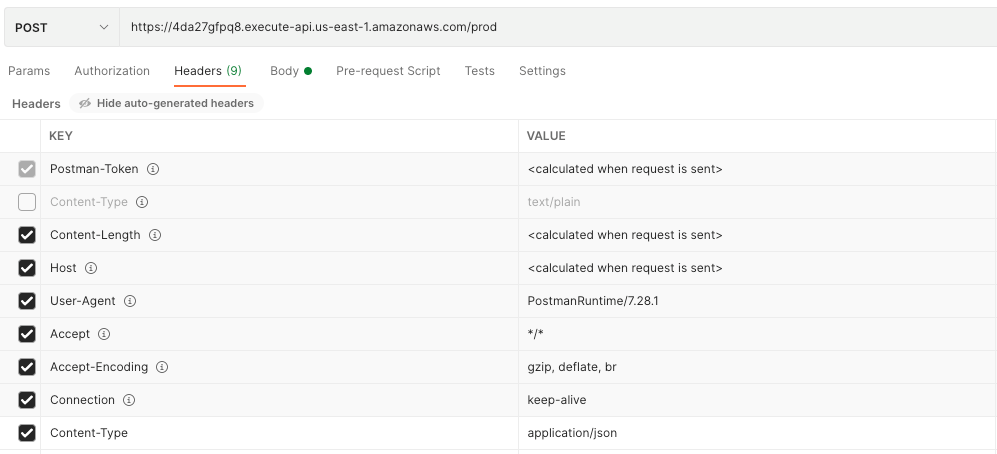The width and height of the screenshot is (997, 454).
Task: Uncheck the User-Agent header checkbox
Action: [x=27, y=301]
